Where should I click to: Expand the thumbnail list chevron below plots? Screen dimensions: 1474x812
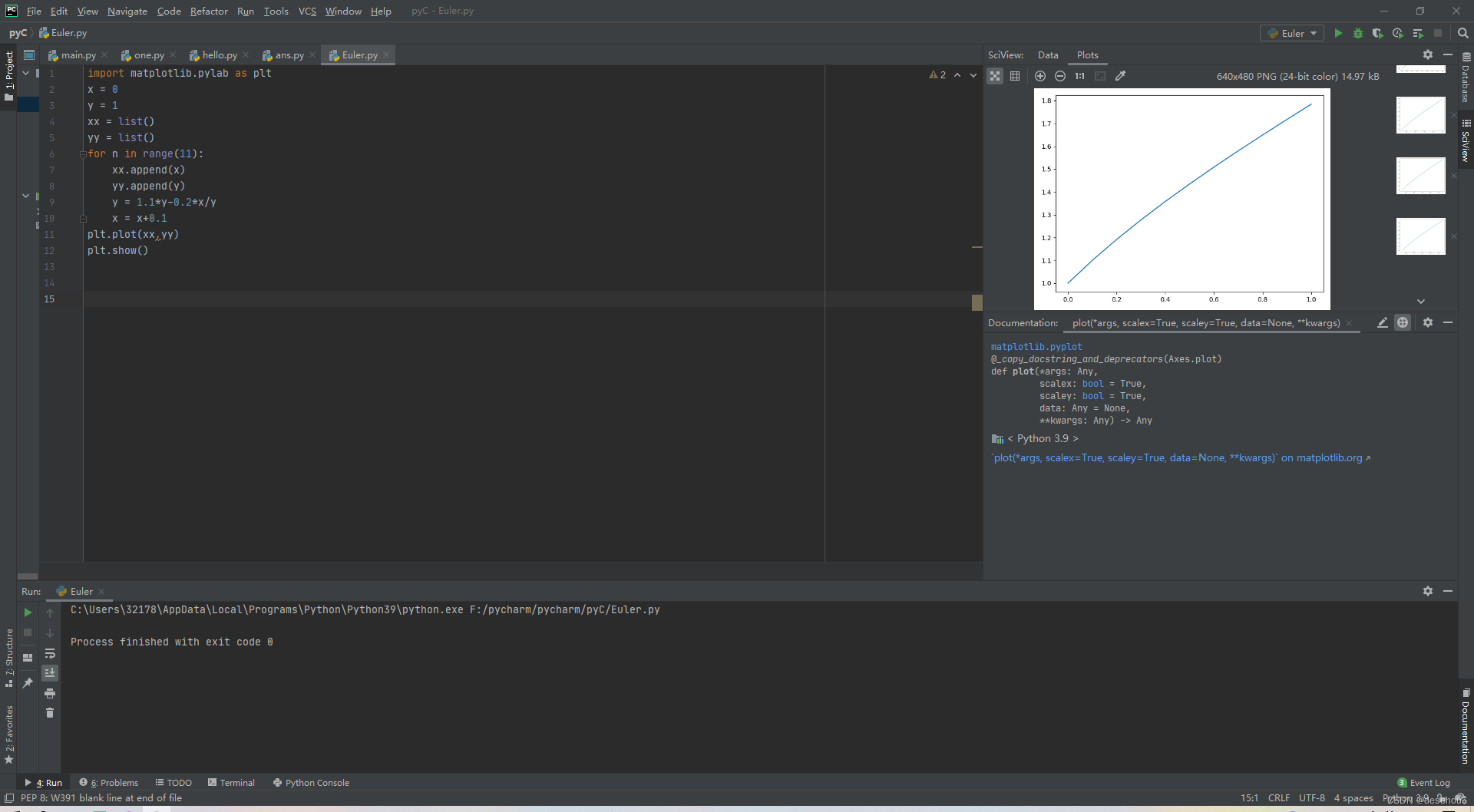pos(1420,302)
